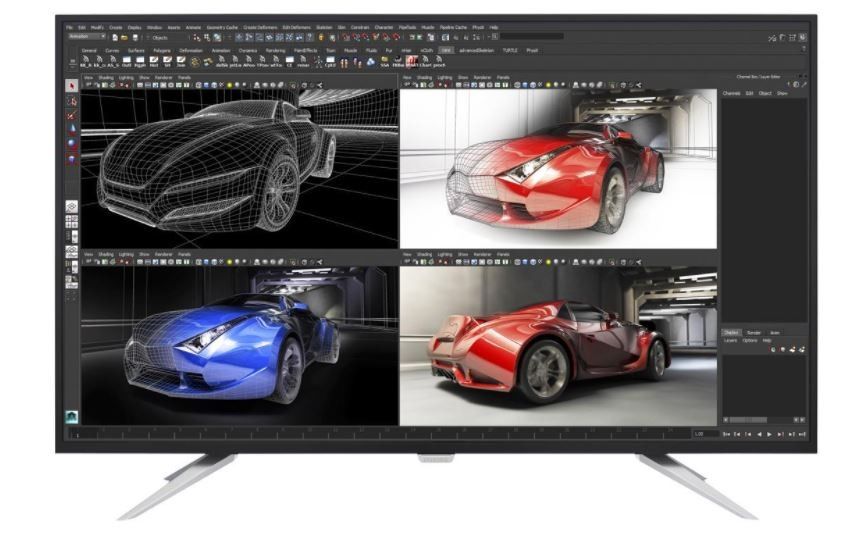Click the play forward button in playback controls
858x544 pixels.
pyautogui.click(x=769, y=434)
